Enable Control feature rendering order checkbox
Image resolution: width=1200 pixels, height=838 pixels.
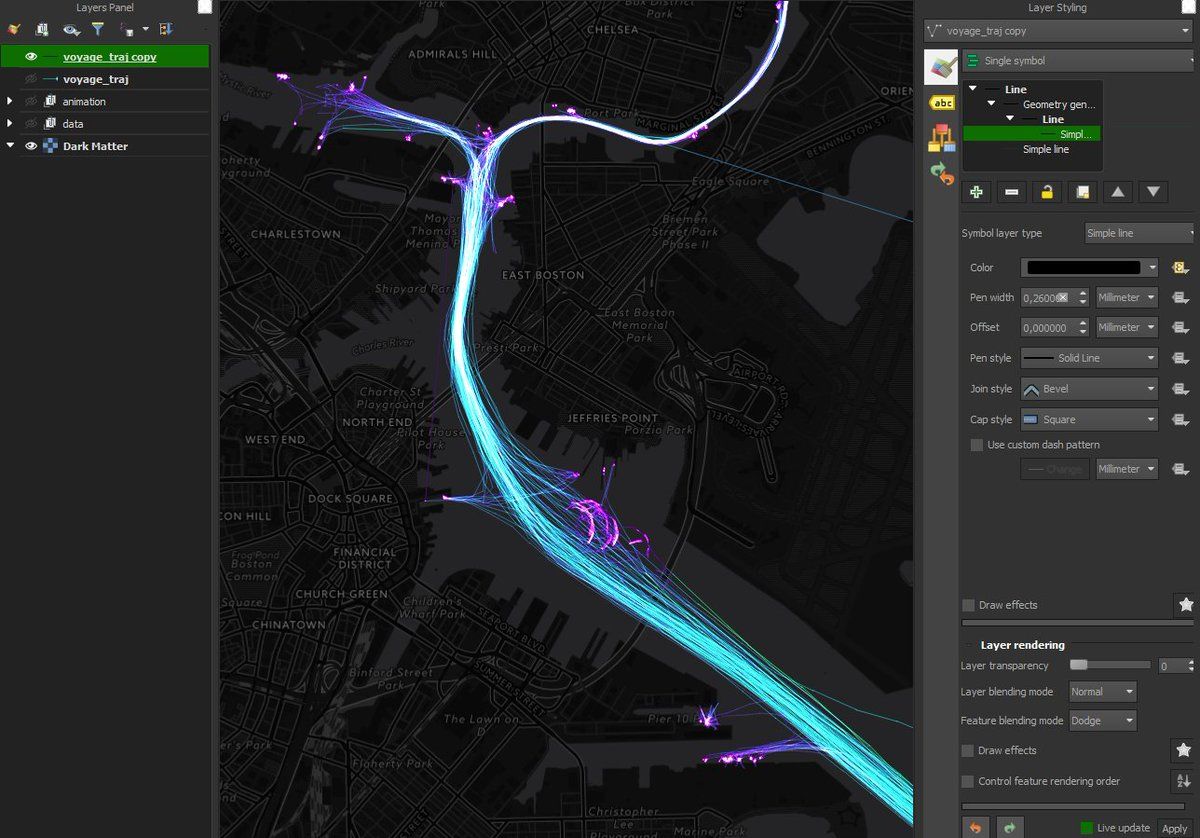pyautogui.click(x=968, y=781)
